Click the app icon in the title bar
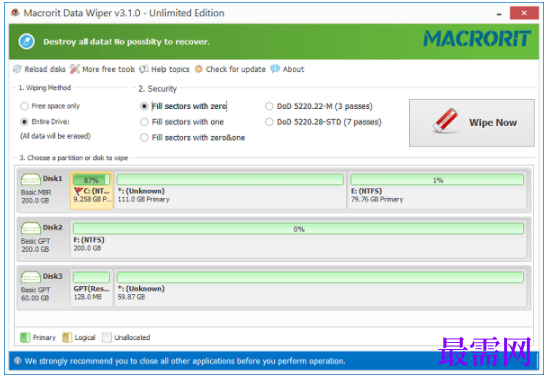 pyautogui.click(x=15, y=13)
